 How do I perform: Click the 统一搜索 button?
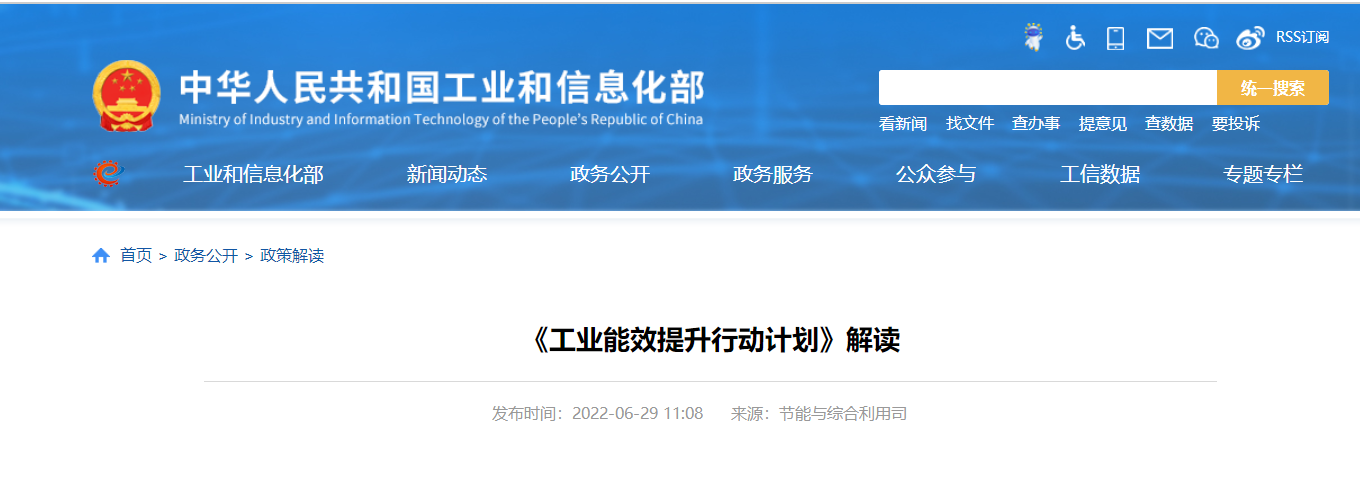click(x=1272, y=88)
